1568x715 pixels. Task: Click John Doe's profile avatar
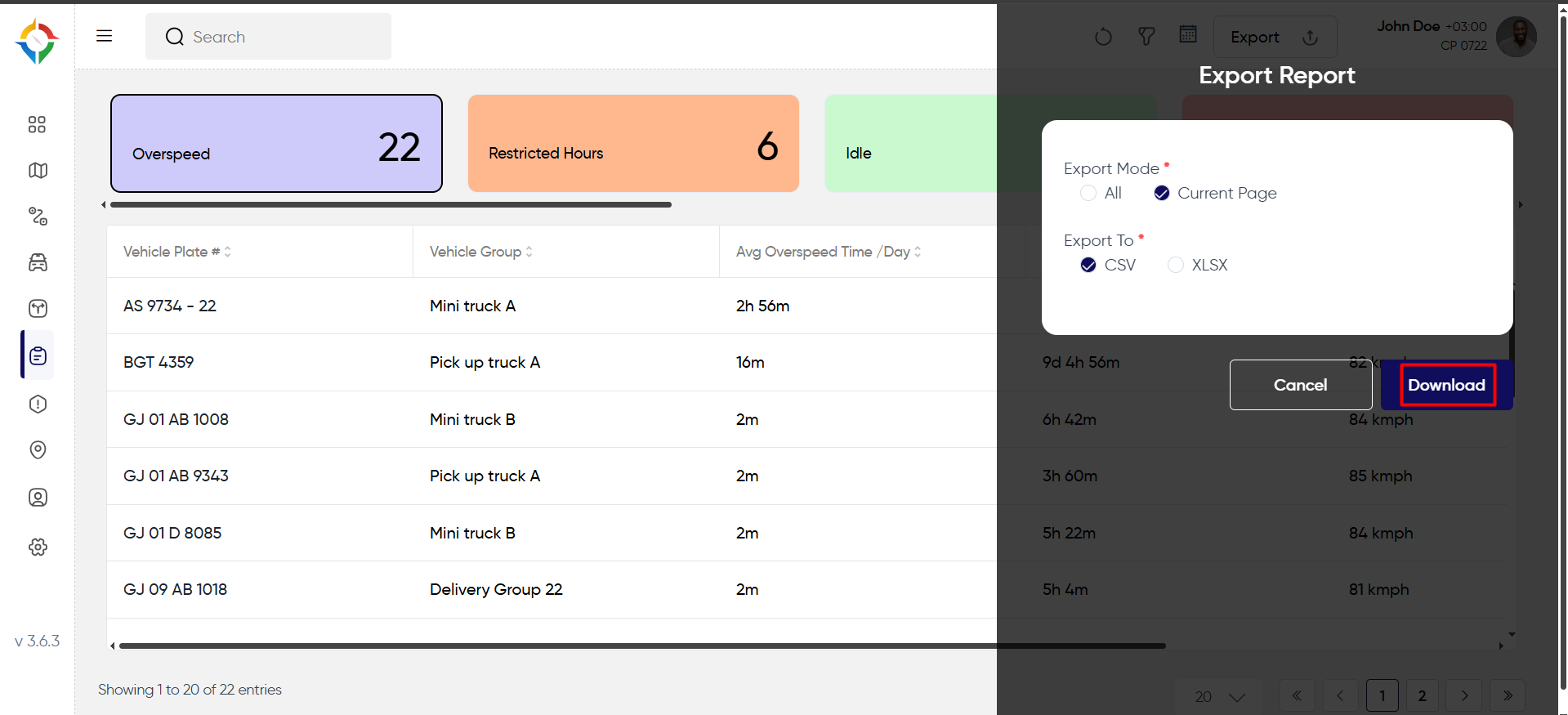point(1516,37)
